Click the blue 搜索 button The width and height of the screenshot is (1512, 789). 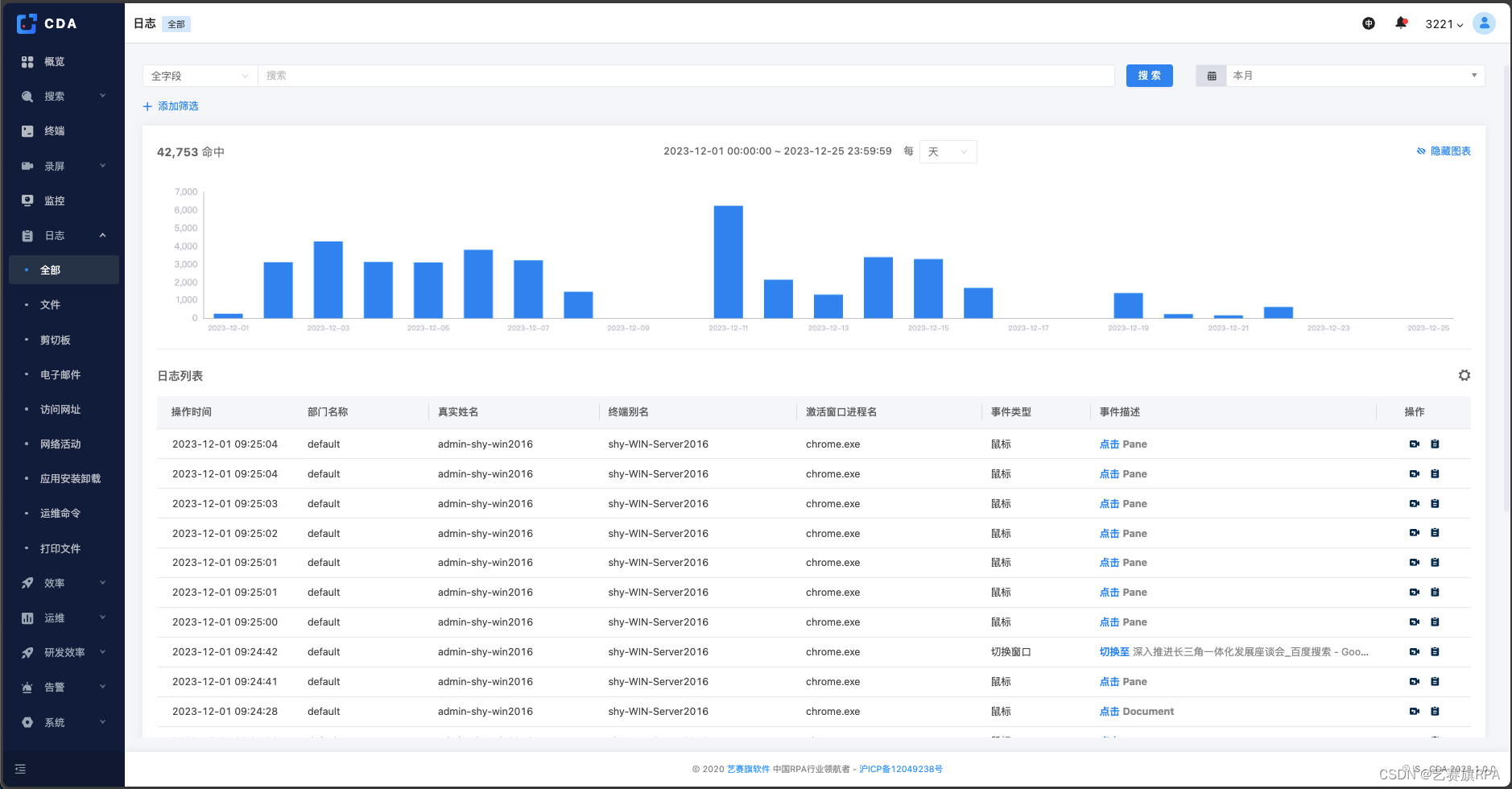(x=1150, y=76)
